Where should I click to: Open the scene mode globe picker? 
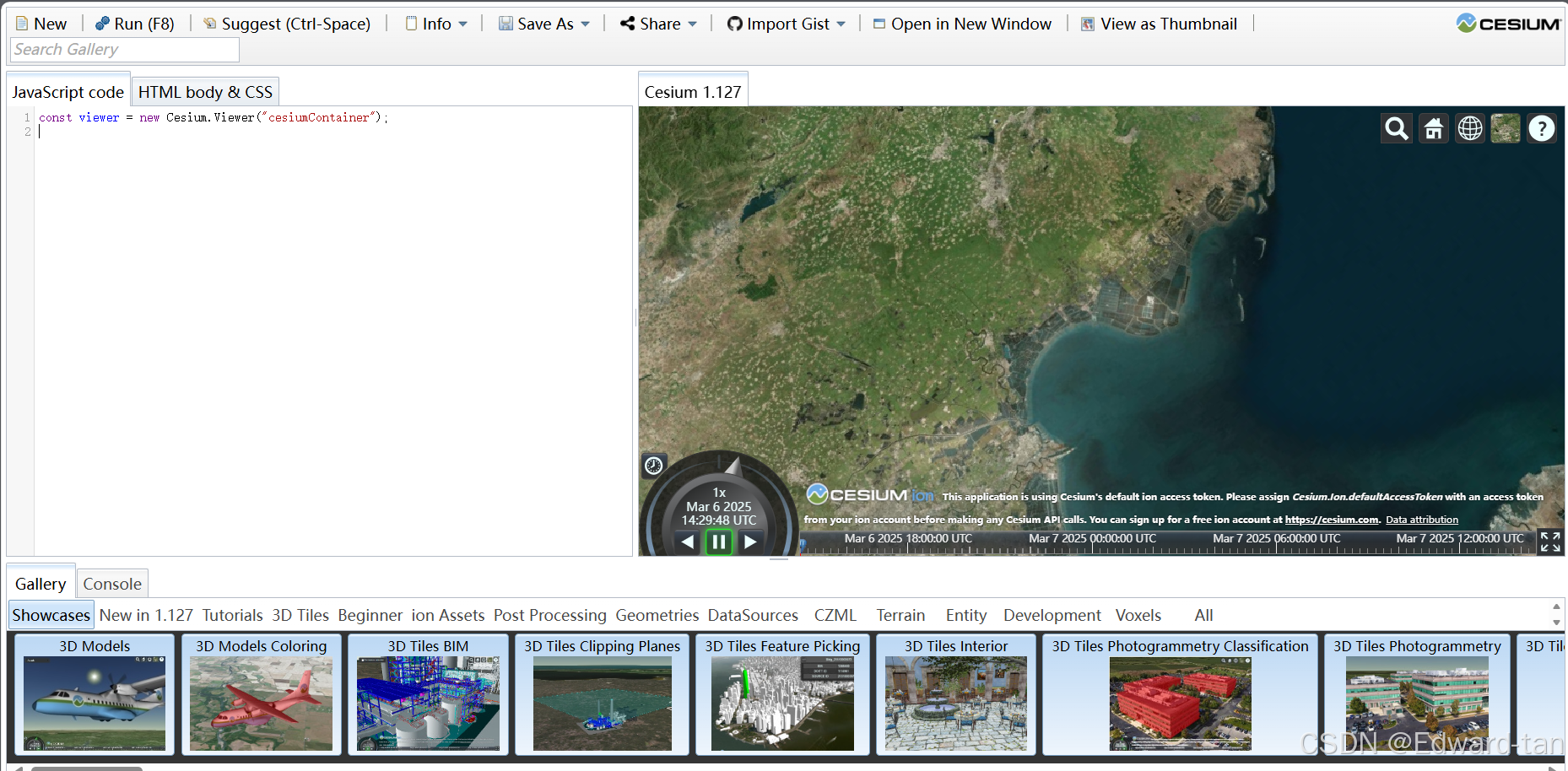coord(1469,128)
